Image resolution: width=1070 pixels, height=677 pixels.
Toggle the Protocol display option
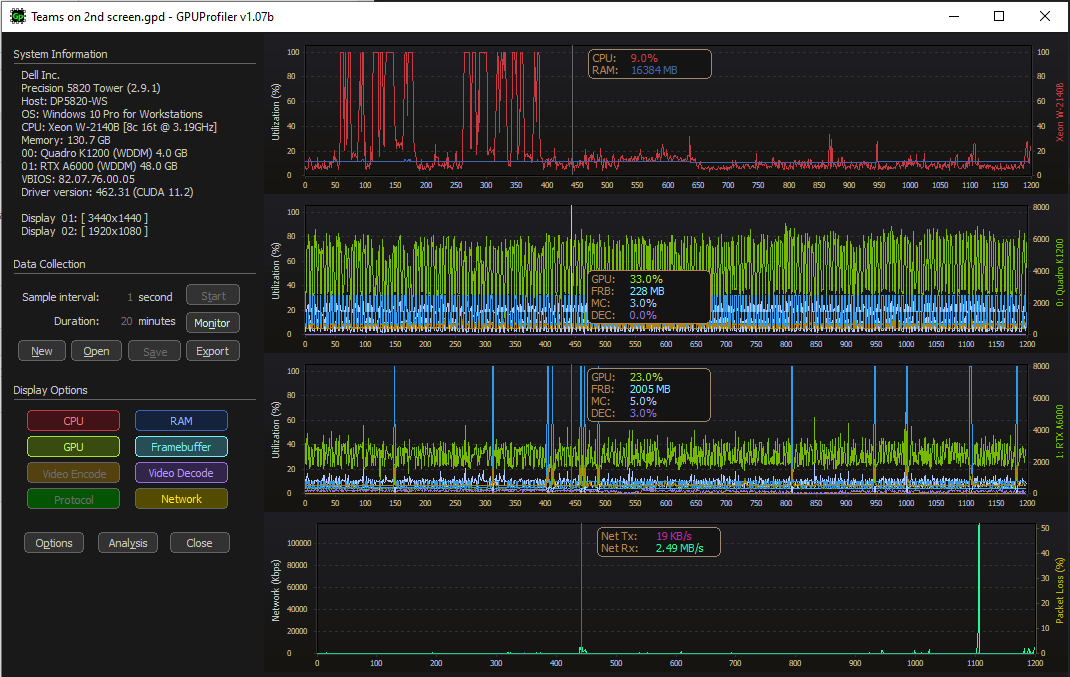pos(74,500)
